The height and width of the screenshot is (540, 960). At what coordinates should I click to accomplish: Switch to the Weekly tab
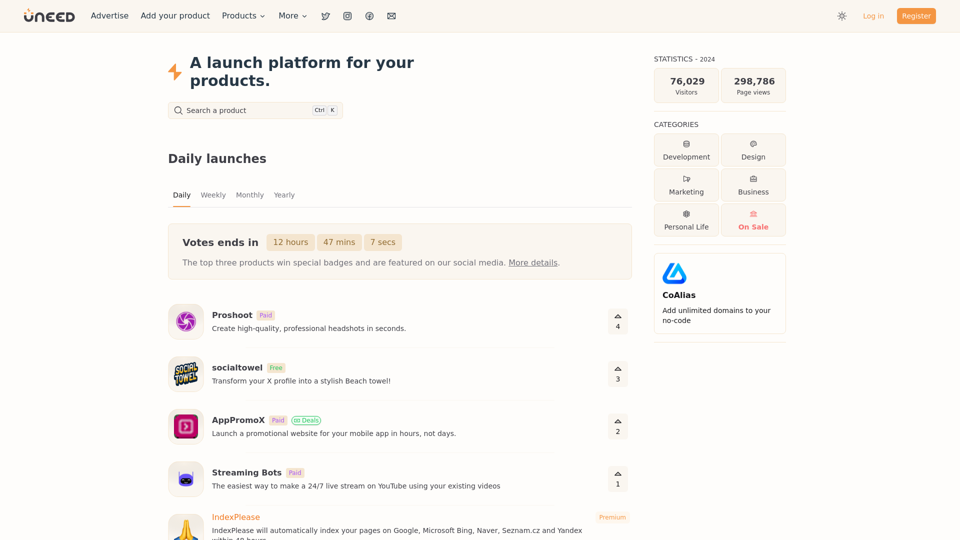213,195
